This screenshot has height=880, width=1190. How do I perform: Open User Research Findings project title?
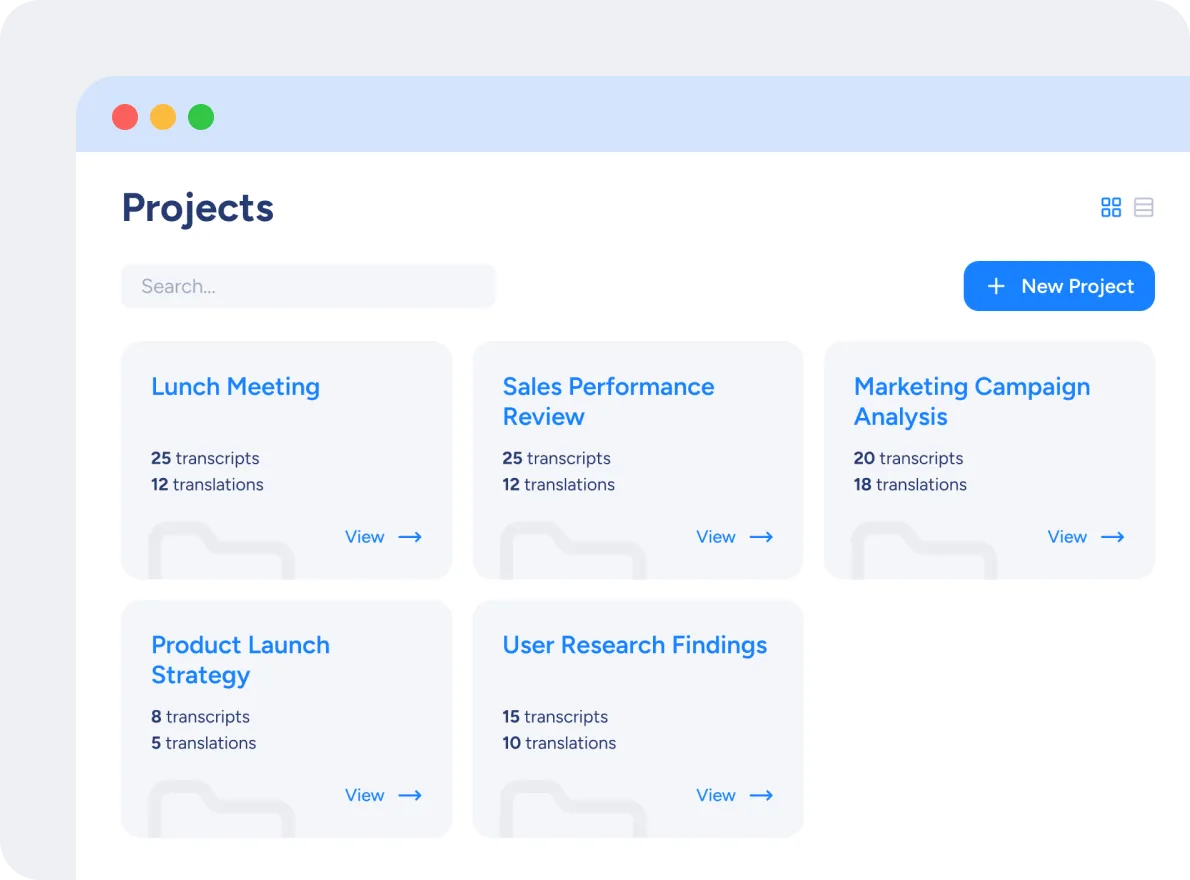pos(634,645)
